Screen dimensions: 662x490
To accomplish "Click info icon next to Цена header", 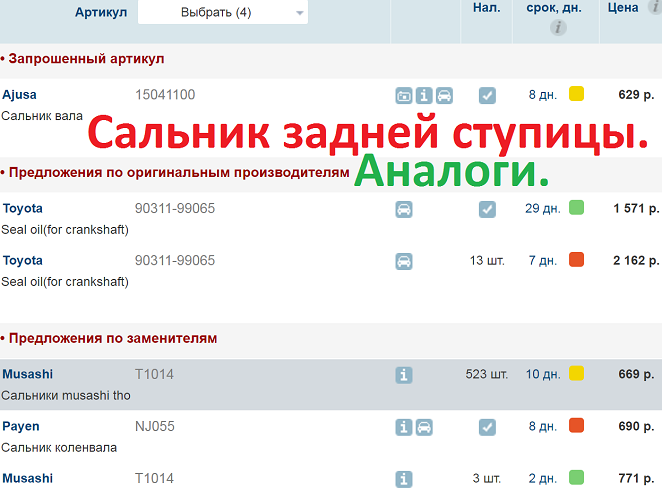I will 655,7.
